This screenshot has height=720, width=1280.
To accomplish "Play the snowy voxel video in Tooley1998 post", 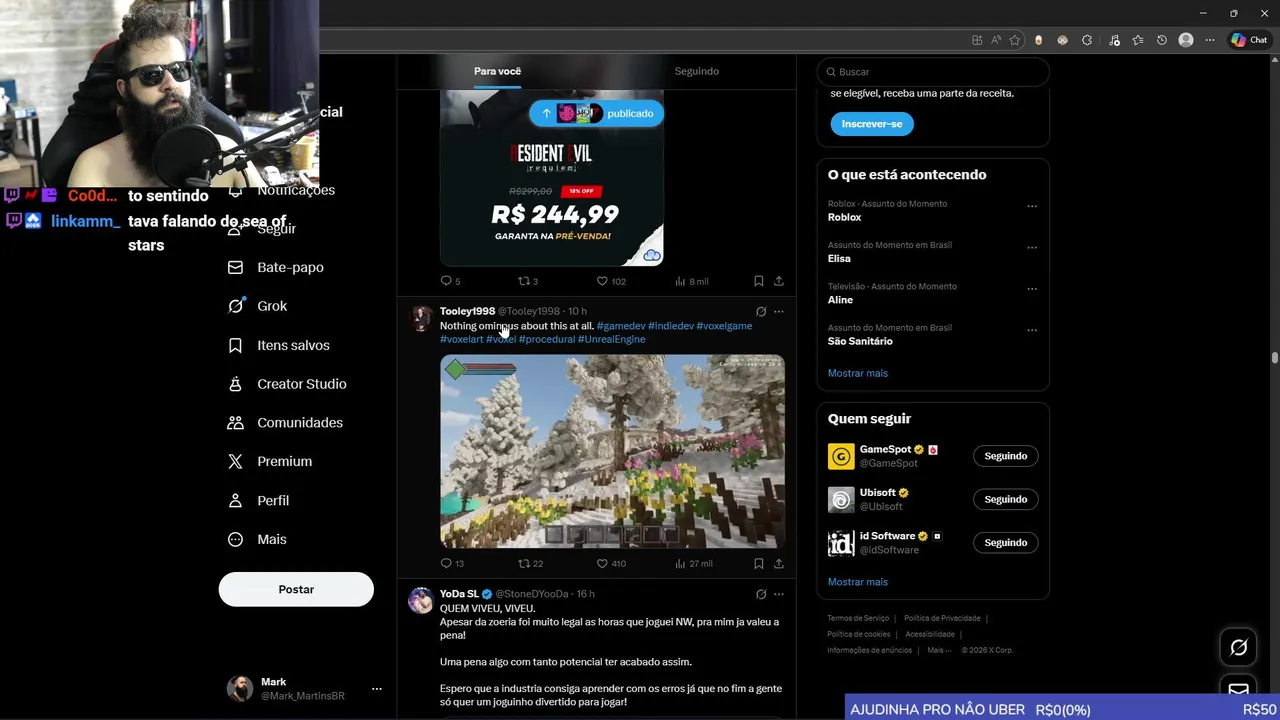I will coord(612,451).
